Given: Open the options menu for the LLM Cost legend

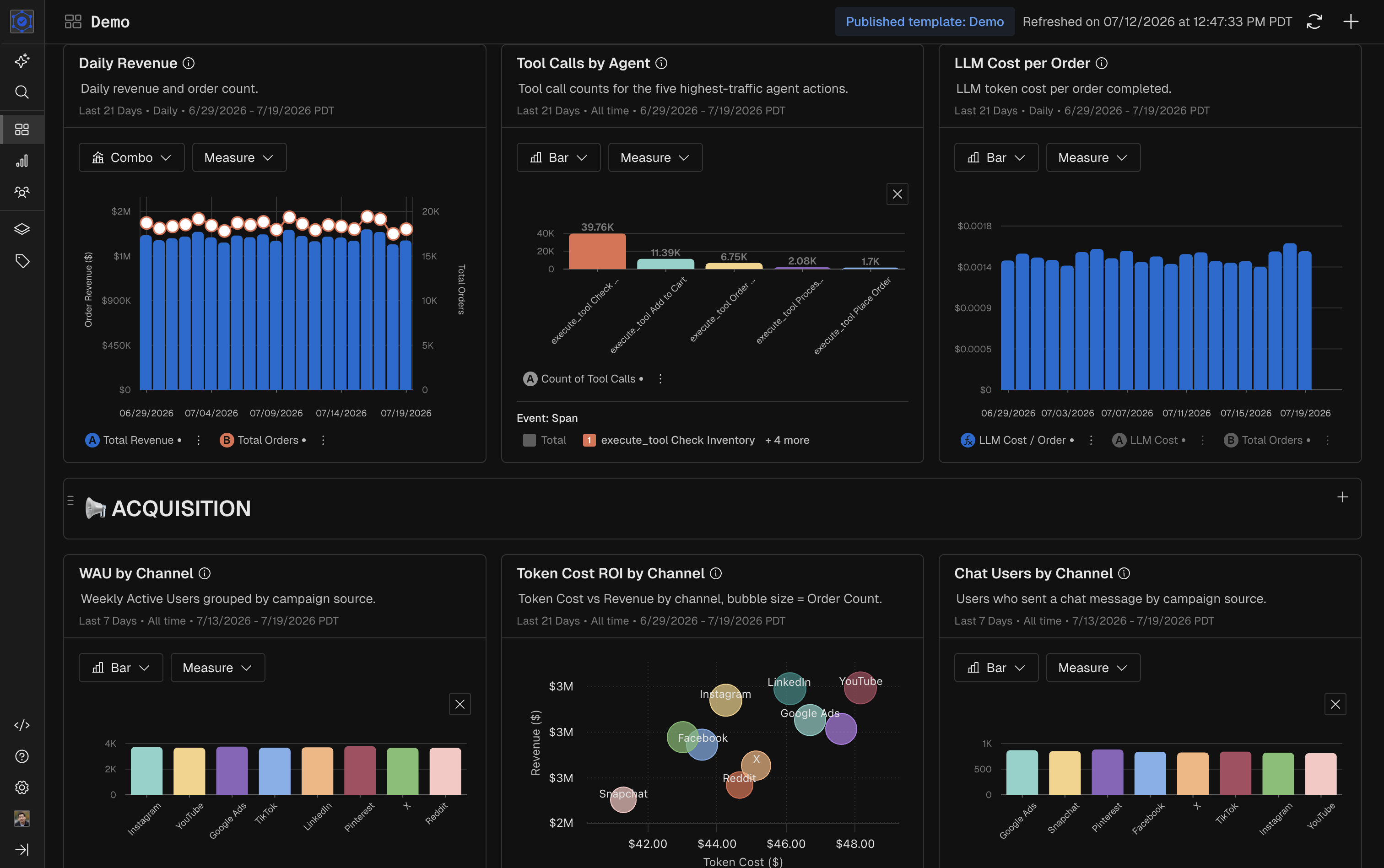Looking at the screenshot, I should click(1203, 440).
